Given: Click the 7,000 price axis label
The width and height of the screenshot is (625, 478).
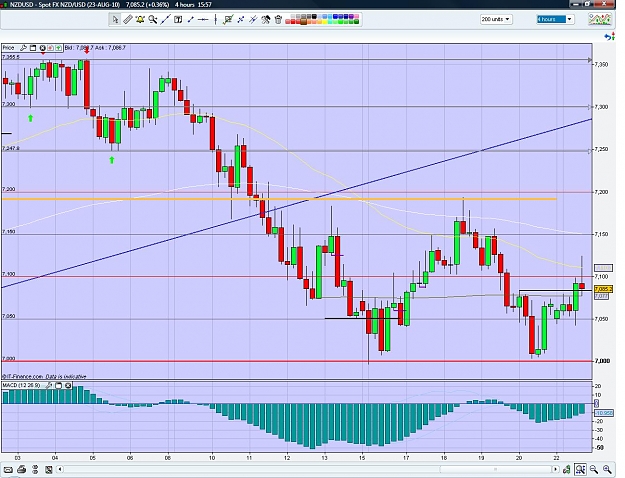Looking at the screenshot, I should click(602, 361).
